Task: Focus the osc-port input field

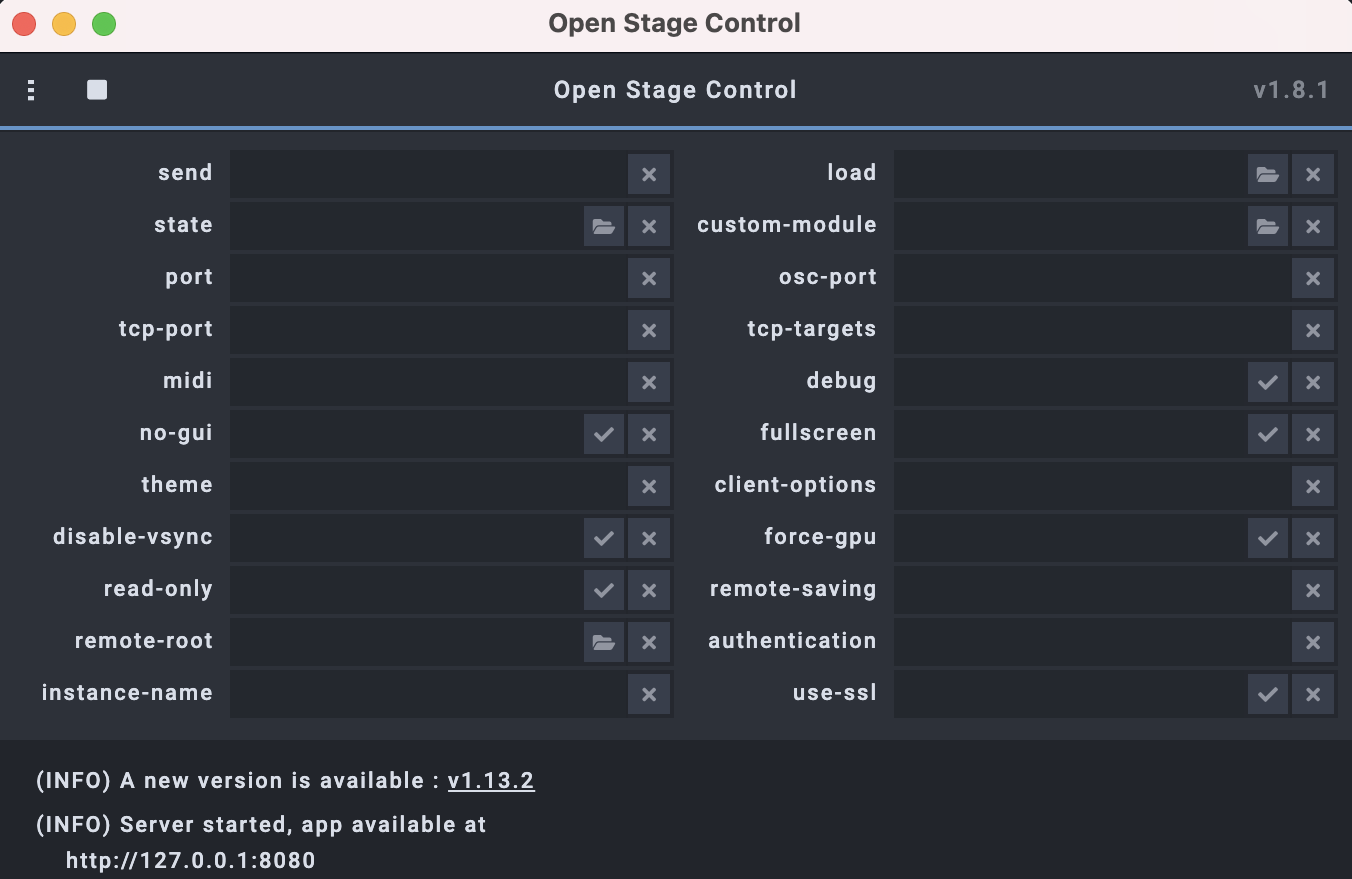Action: 1092,278
